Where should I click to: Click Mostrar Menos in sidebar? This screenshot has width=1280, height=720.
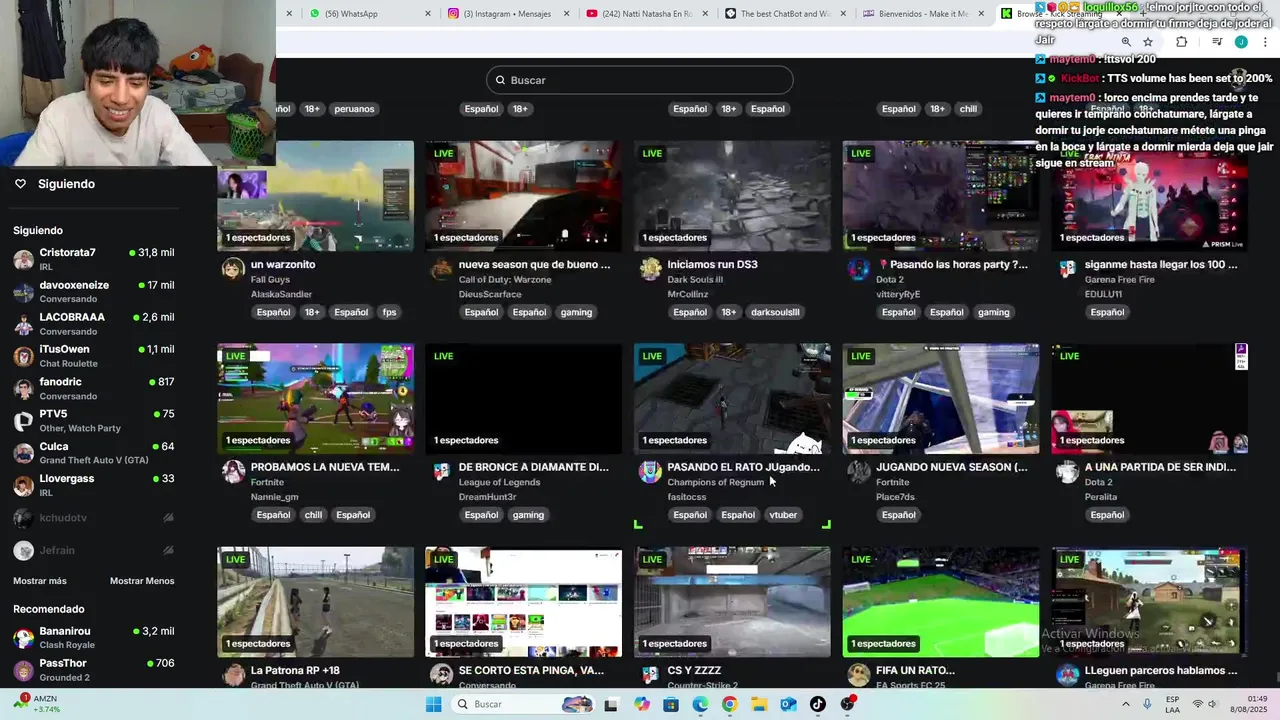(x=142, y=581)
